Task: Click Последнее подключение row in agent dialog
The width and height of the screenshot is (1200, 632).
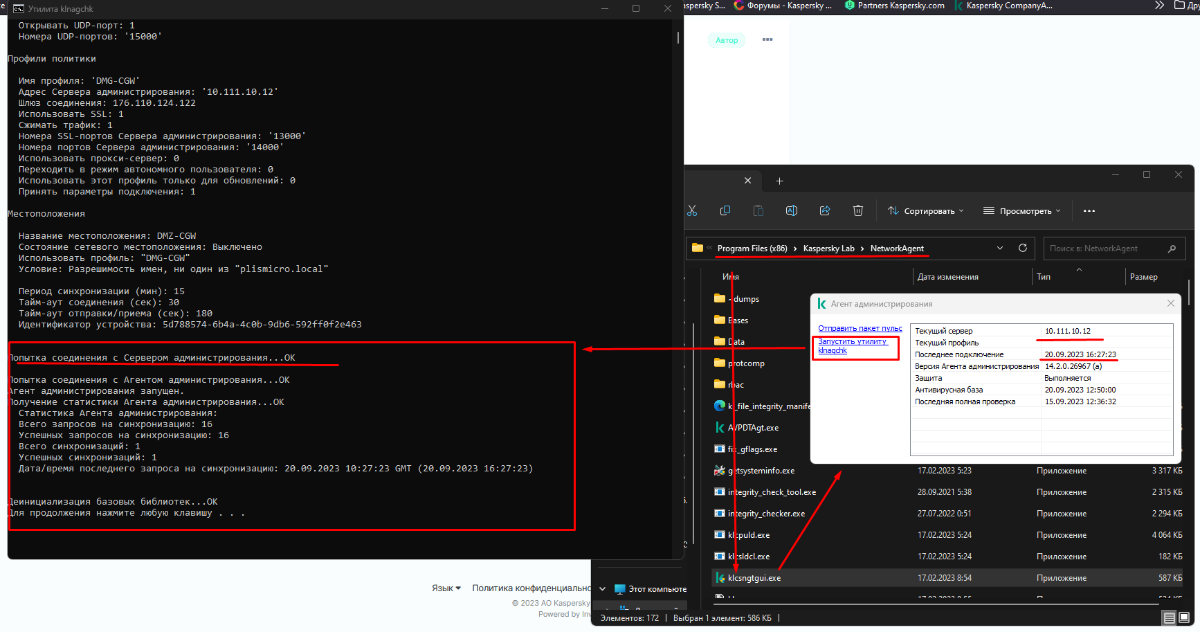Action: coord(1040,354)
